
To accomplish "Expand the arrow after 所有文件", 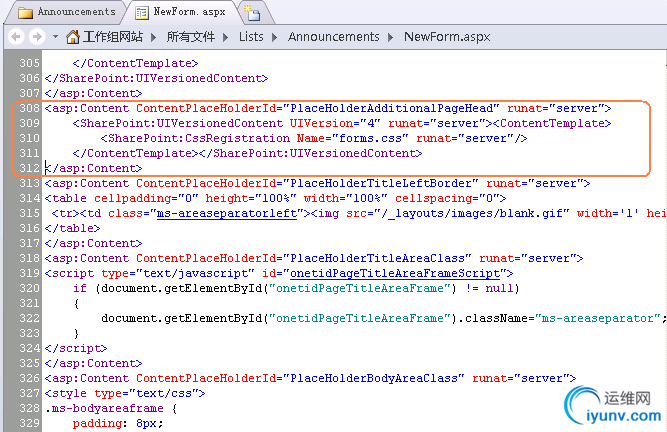I will coord(225,37).
